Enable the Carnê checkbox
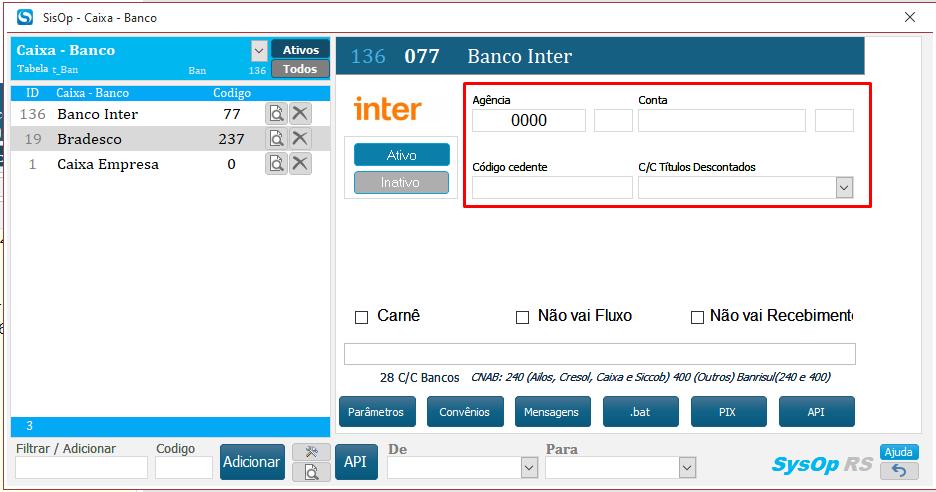936x492 pixels. [362, 317]
